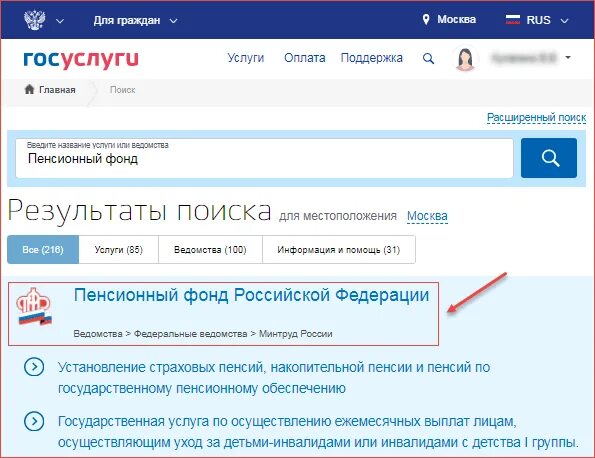Click the 'Поиск' breadcrumb
This screenshot has height=458, width=595.
pyautogui.click(x=122, y=90)
